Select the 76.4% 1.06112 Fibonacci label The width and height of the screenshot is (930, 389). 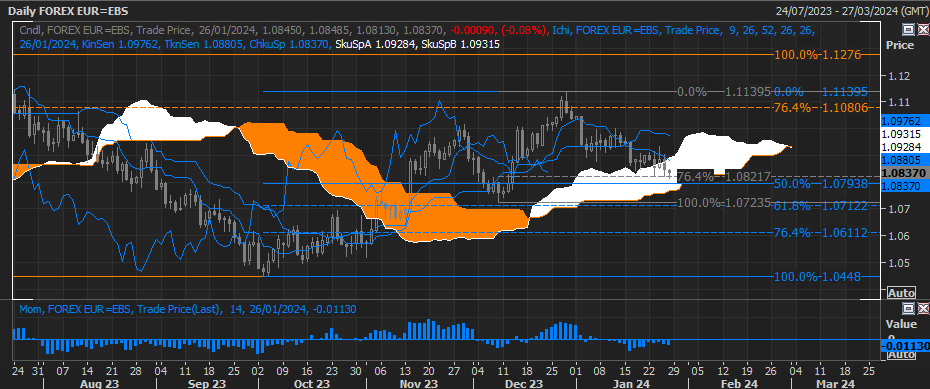pos(821,233)
